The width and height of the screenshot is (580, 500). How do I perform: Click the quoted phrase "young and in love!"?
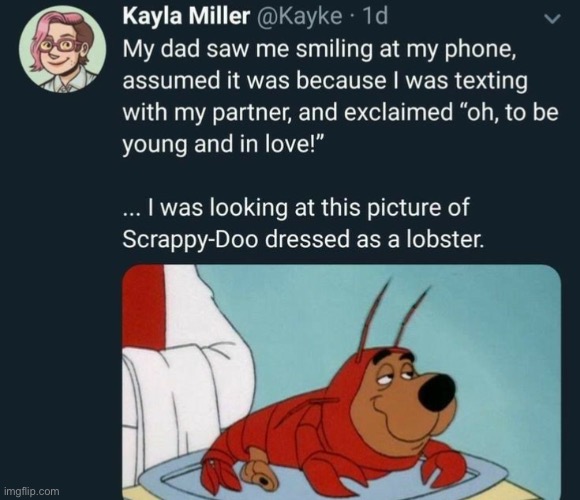223,144
